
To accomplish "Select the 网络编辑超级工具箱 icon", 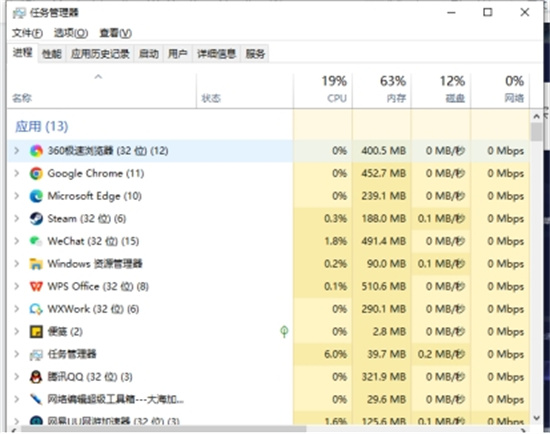I will pyautogui.click(x=36, y=399).
